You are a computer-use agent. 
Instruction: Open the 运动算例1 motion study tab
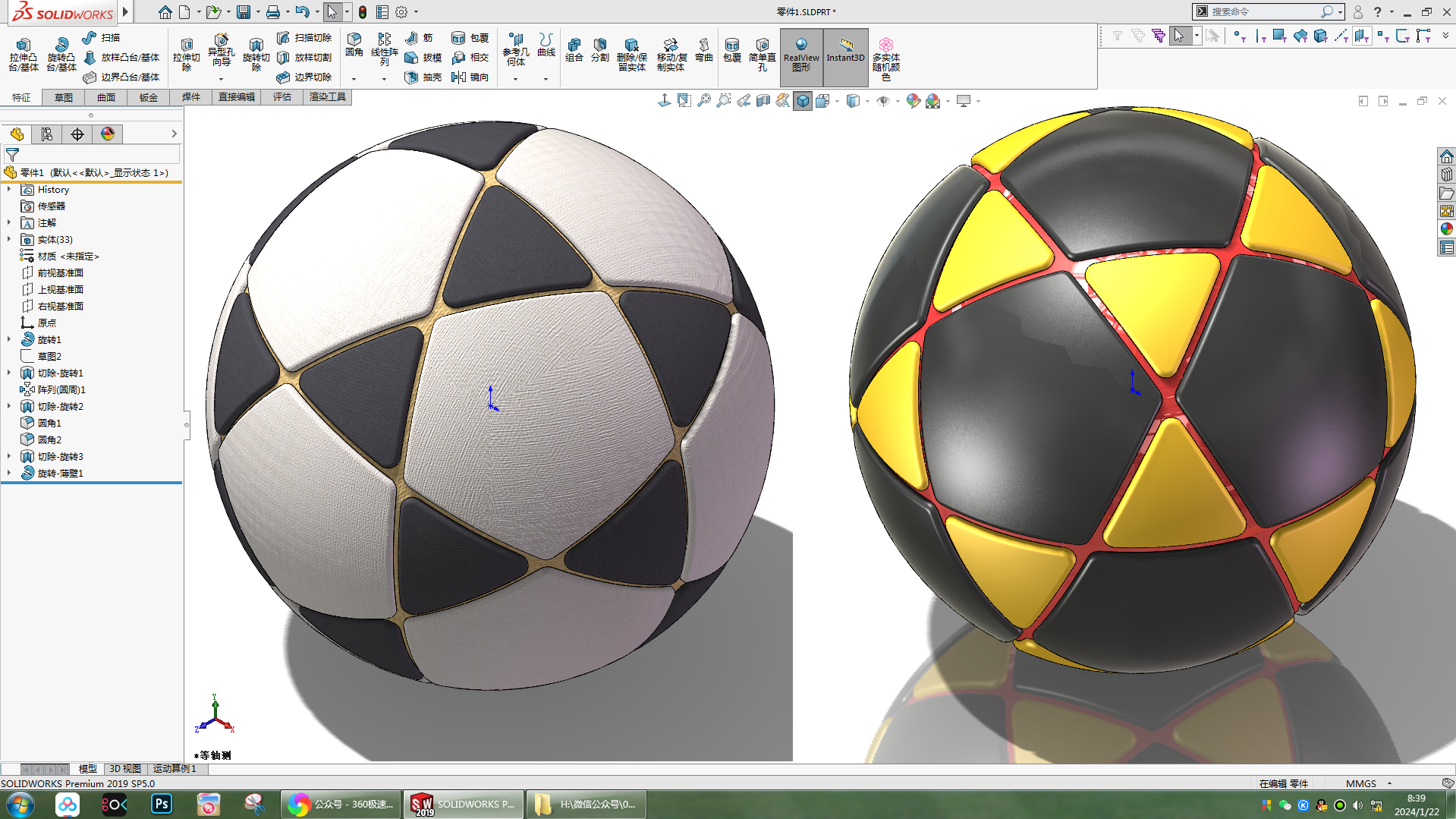click(x=175, y=769)
